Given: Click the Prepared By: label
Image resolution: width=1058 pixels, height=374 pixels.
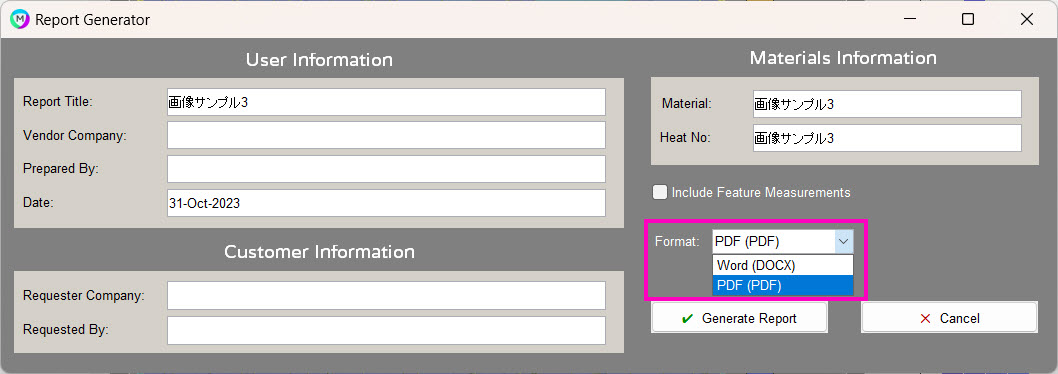Looking at the screenshot, I should (x=61, y=169).
